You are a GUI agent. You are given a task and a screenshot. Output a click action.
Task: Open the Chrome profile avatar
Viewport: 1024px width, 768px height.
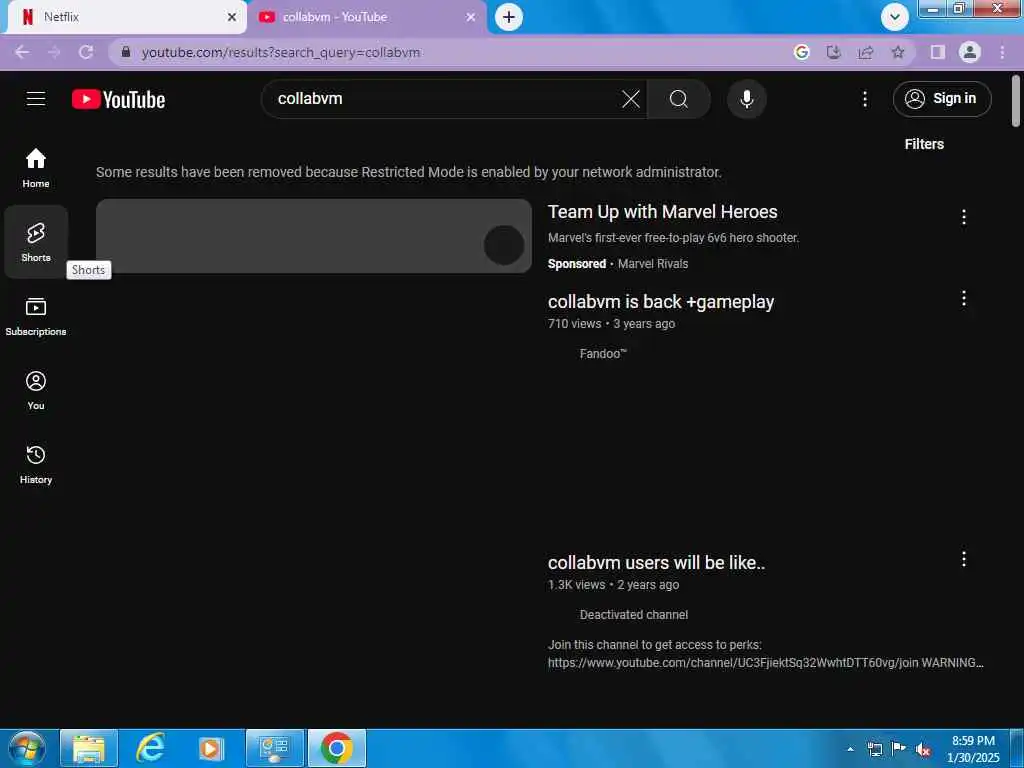[x=970, y=52]
